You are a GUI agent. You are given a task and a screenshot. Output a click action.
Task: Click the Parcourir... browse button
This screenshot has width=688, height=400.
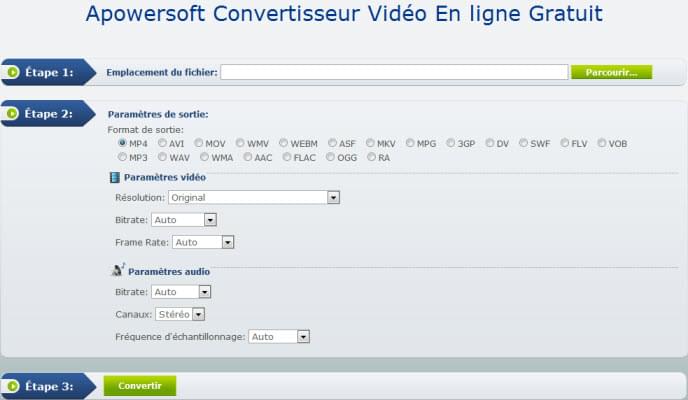(x=611, y=72)
